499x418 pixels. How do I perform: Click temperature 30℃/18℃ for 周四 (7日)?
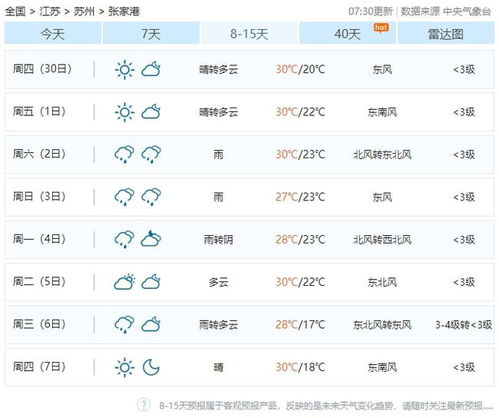[x=300, y=367]
